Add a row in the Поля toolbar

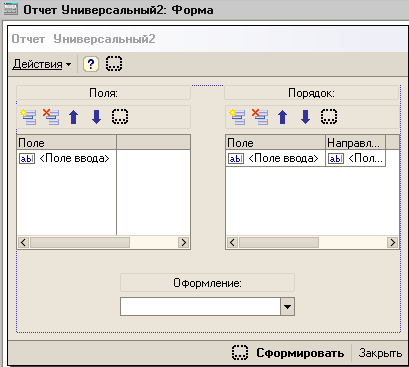(28, 117)
